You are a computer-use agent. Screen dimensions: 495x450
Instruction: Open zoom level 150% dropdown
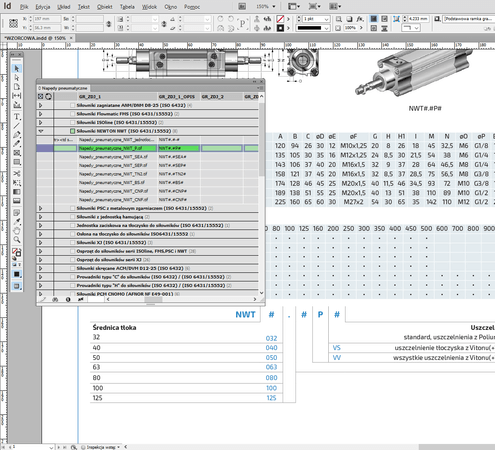click(x=266, y=6)
